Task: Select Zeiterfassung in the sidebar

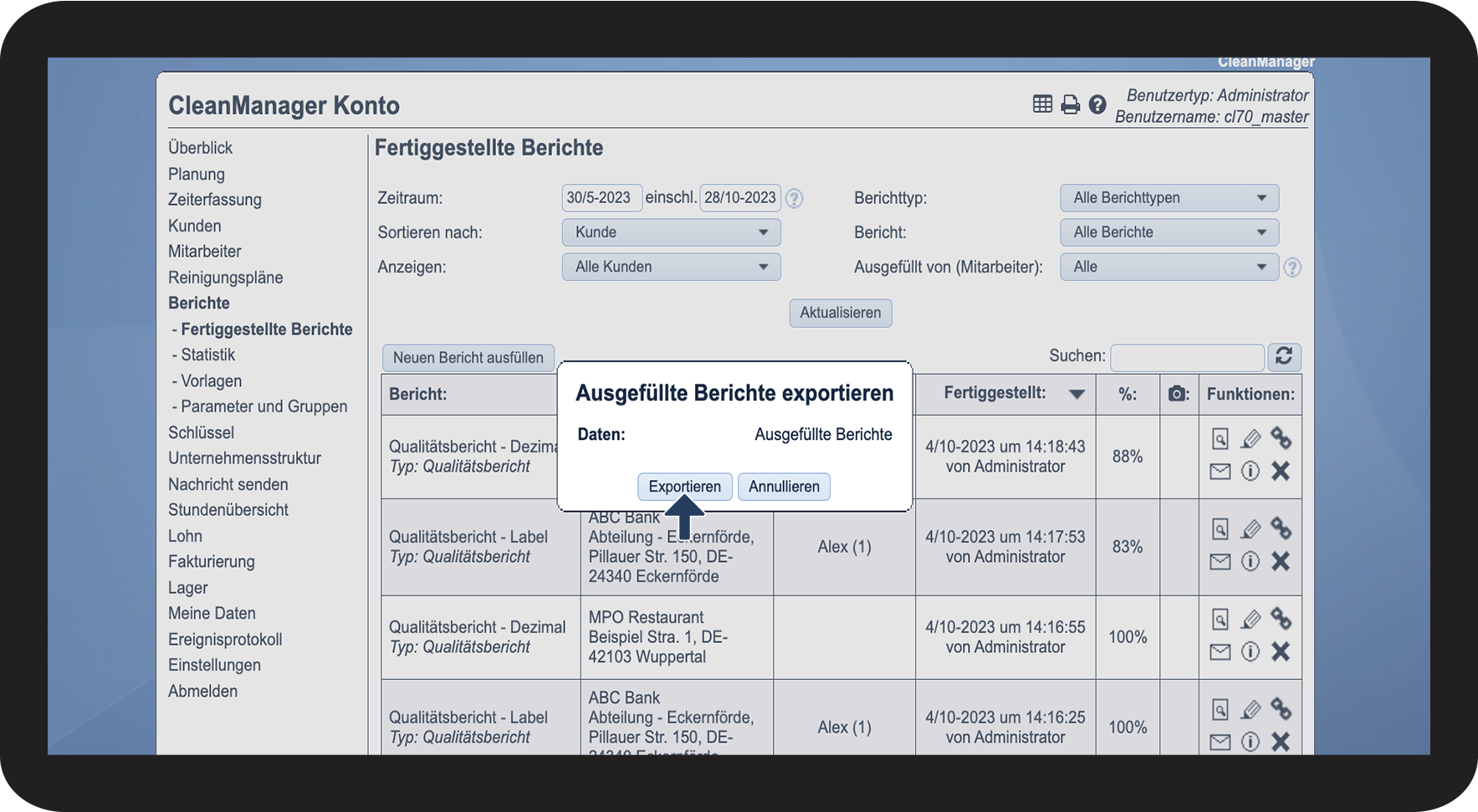Action: point(215,200)
